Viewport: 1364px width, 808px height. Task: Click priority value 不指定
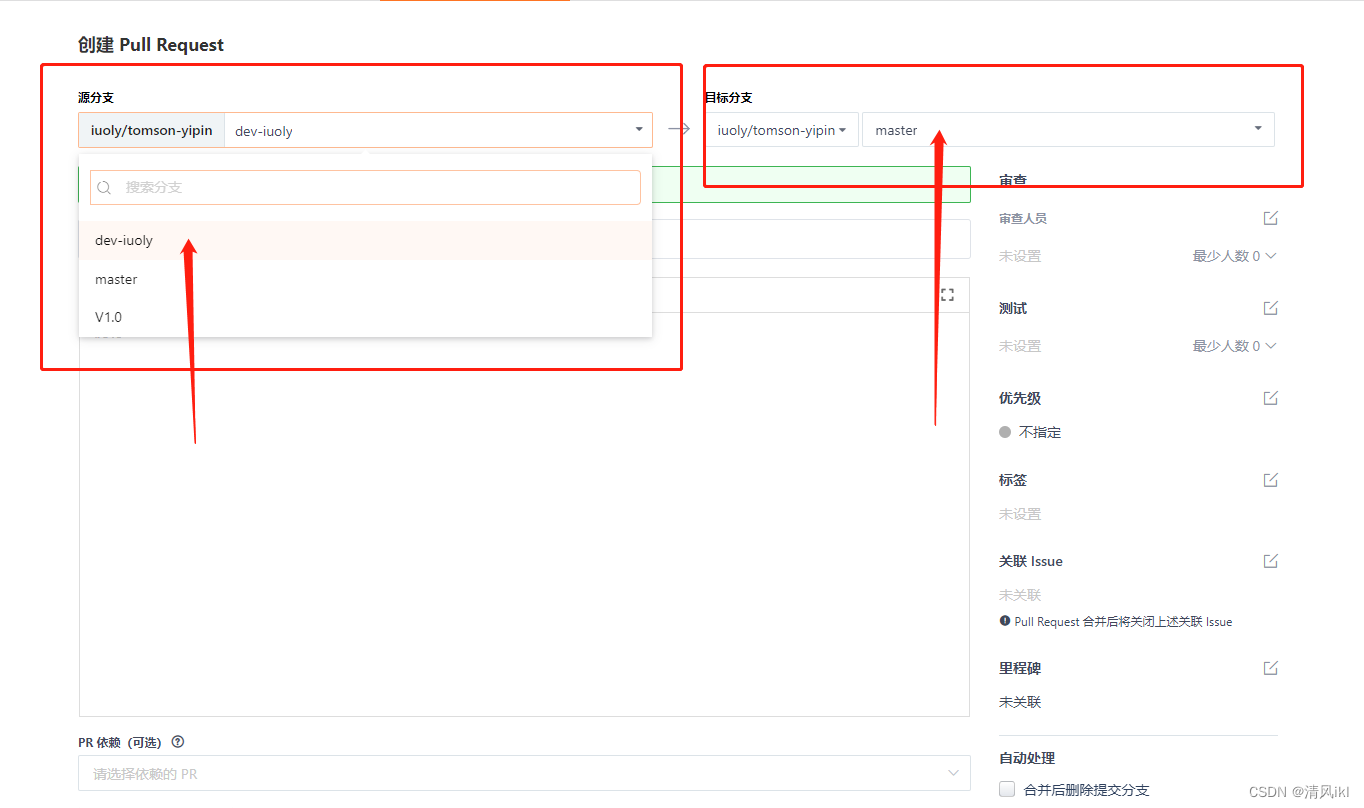click(1040, 432)
